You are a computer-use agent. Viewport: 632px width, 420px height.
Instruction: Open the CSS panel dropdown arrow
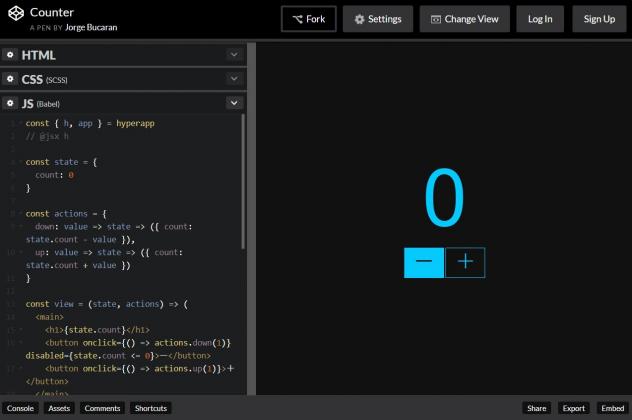(234, 79)
